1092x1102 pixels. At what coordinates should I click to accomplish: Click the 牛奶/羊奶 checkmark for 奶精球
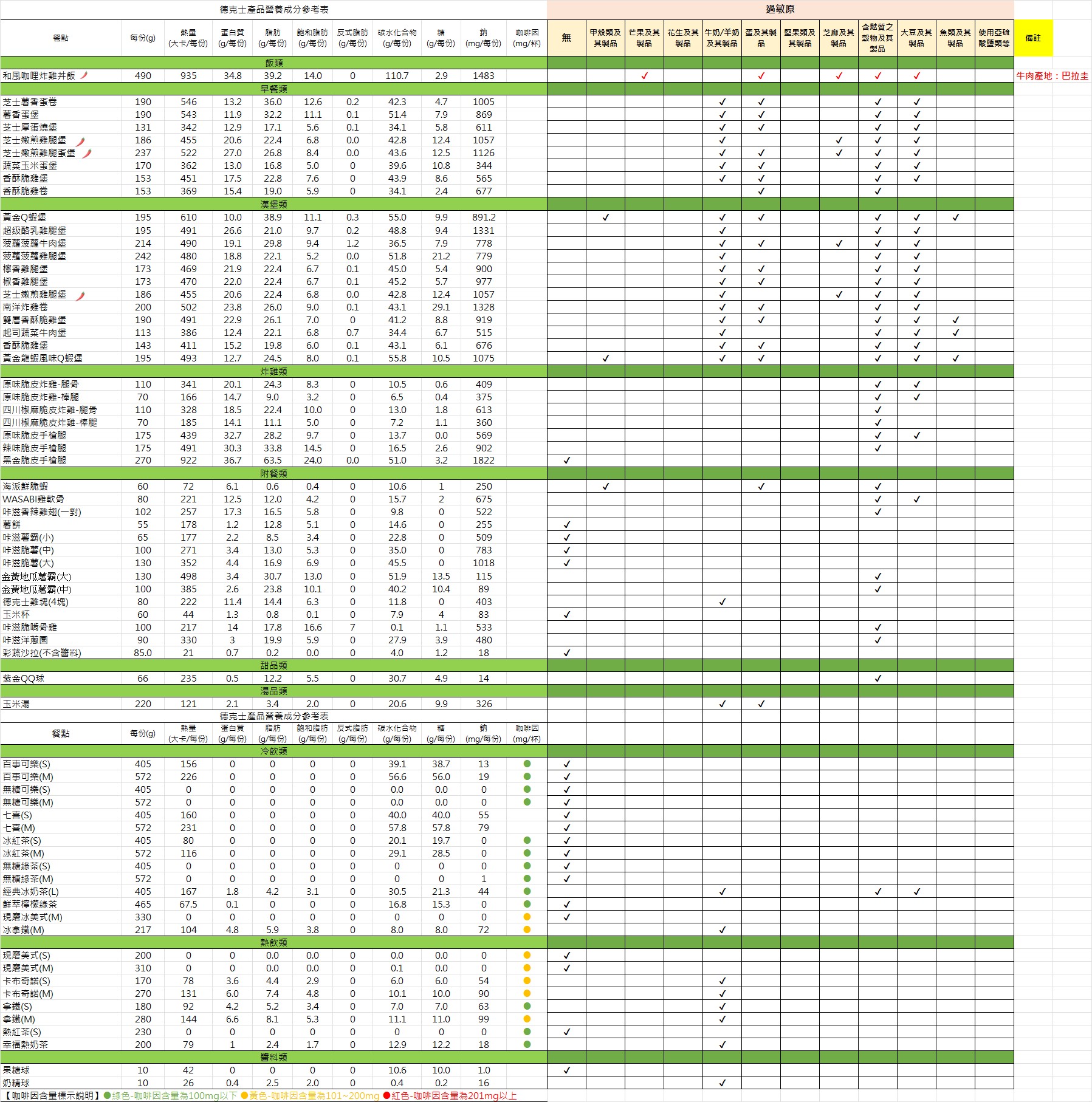[x=722, y=1083]
